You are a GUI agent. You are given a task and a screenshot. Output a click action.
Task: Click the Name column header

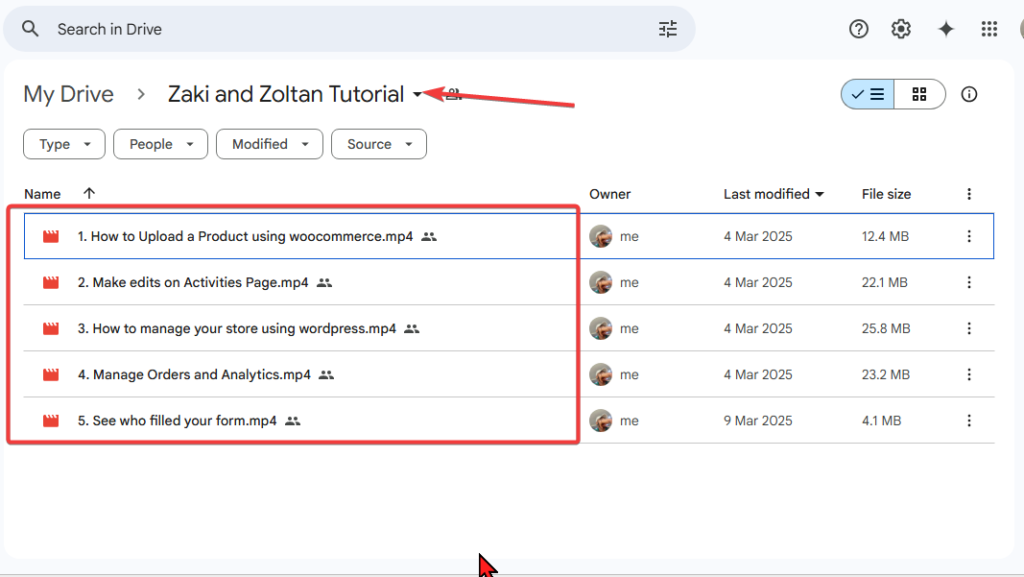[x=42, y=194]
